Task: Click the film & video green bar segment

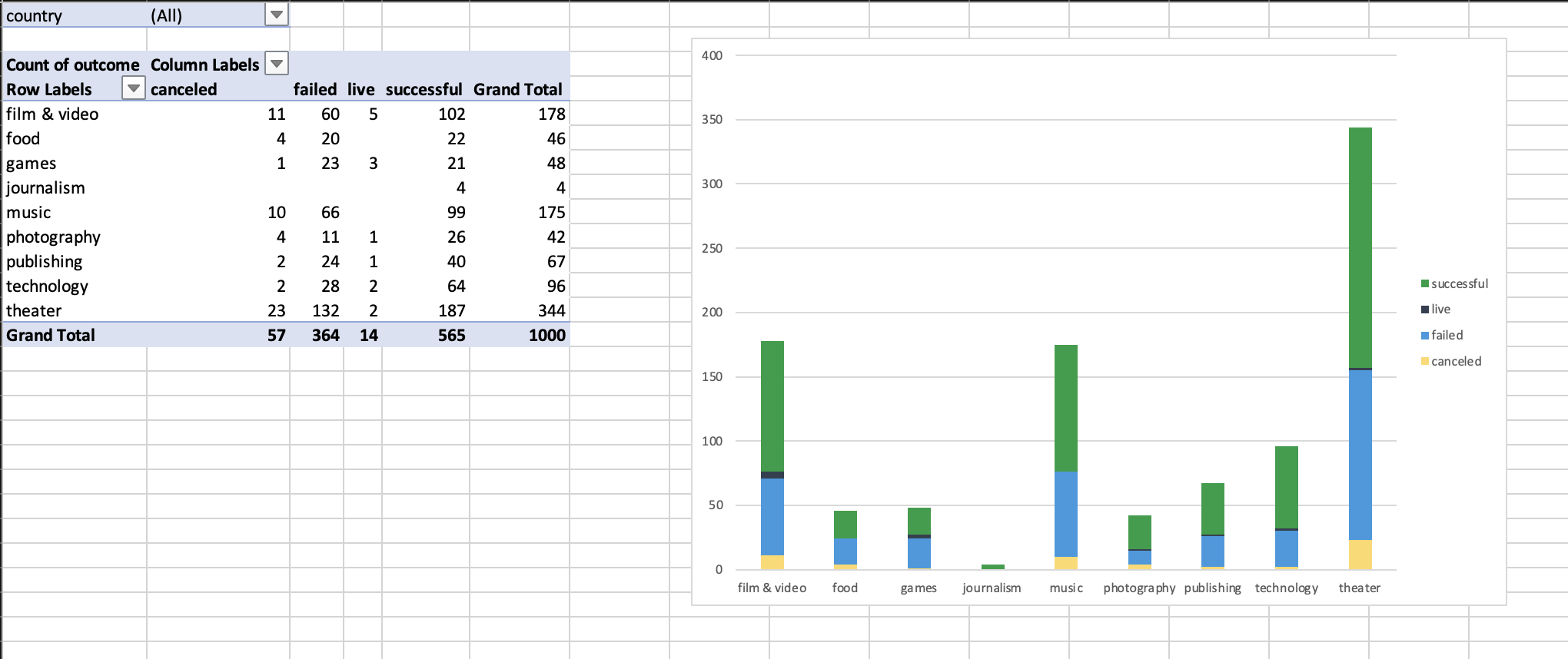Action: click(772, 406)
